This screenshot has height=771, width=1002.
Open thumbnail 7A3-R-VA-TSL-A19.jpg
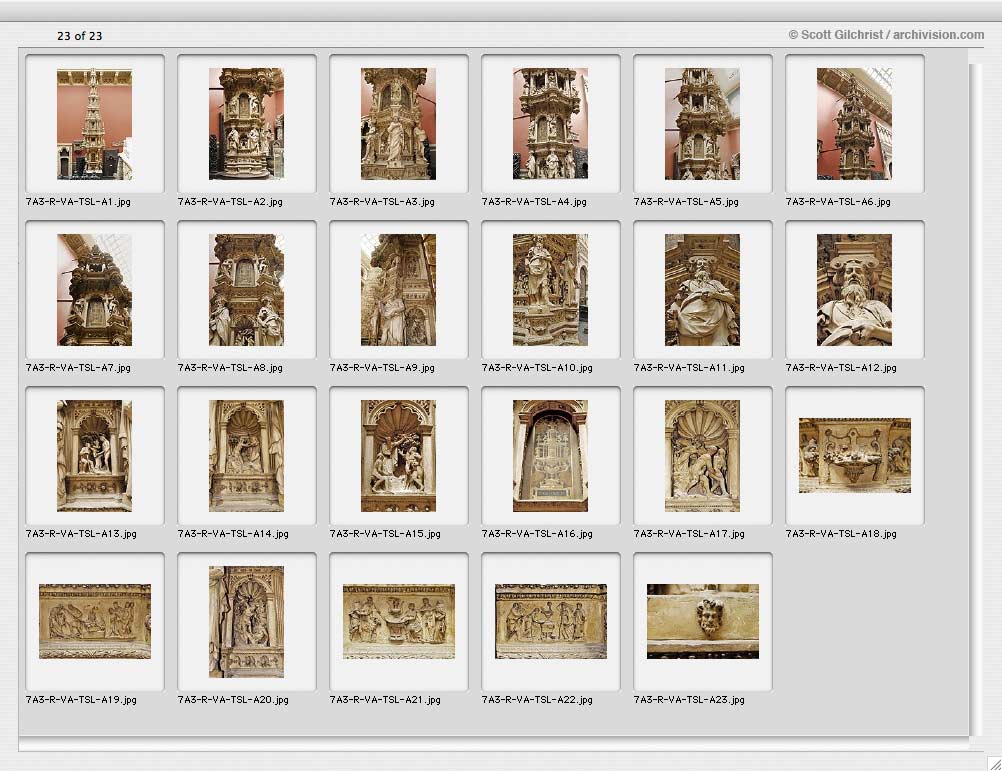point(95,622)
